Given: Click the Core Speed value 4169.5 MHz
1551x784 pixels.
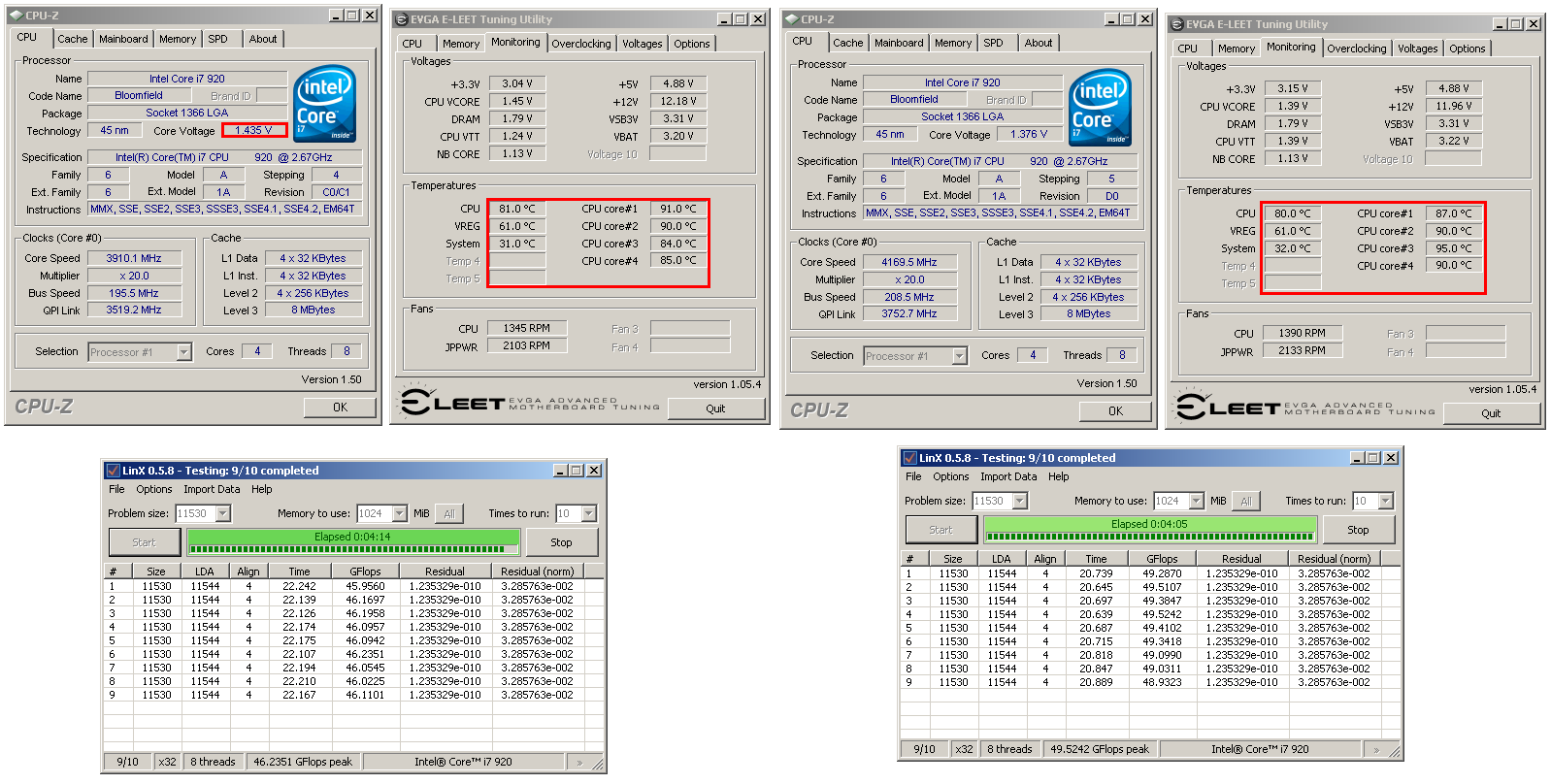Looking at the screenshot, I should (909, 262).
